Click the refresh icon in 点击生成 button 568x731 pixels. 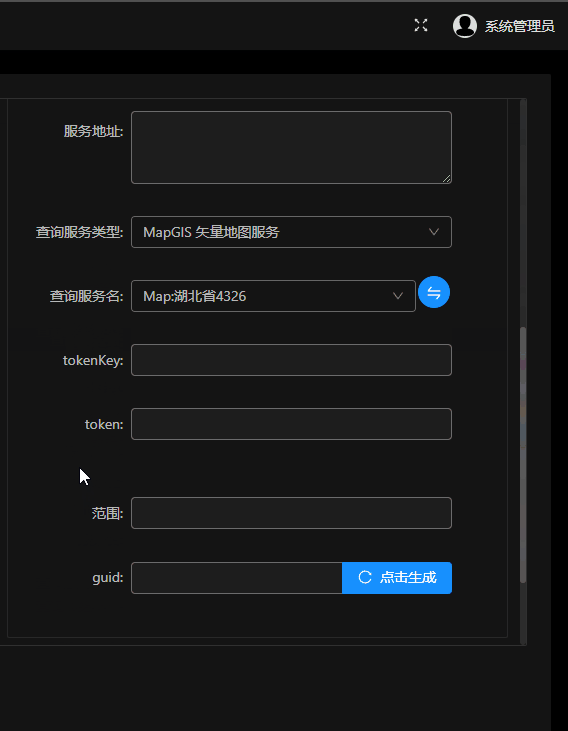(365, 577)
